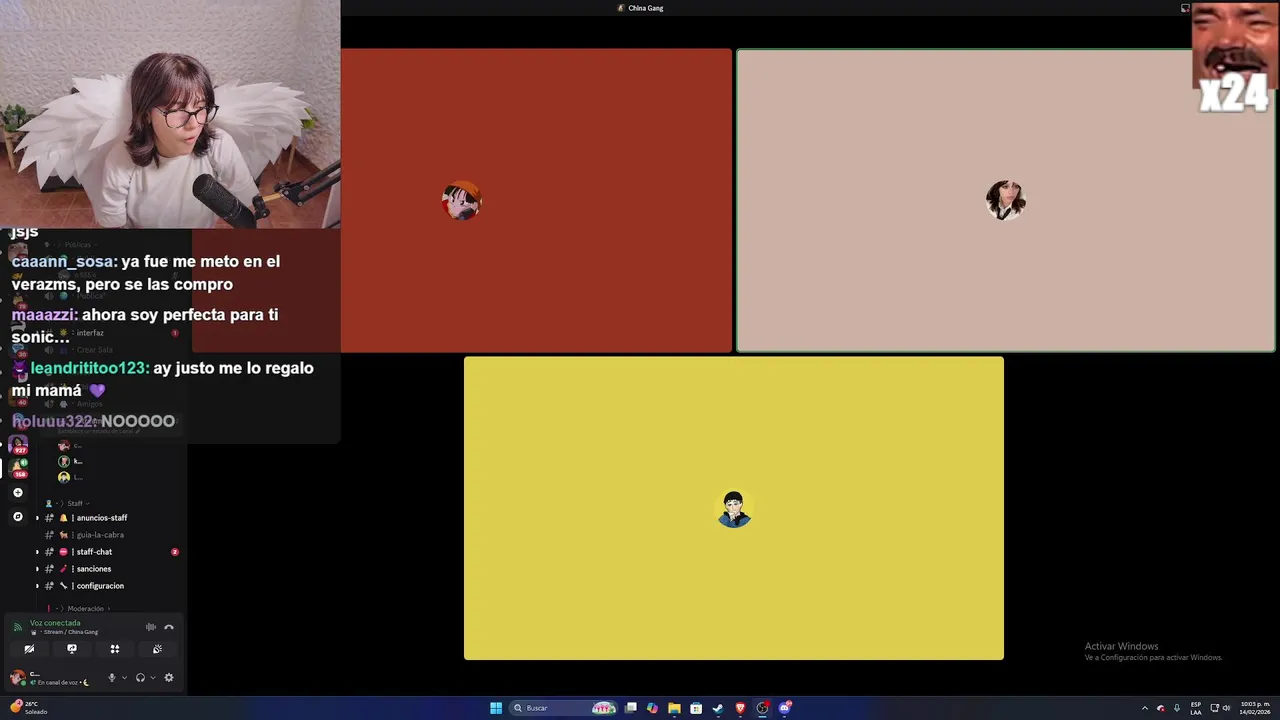Open Steam from the taskbar

[x=718, y=708]
